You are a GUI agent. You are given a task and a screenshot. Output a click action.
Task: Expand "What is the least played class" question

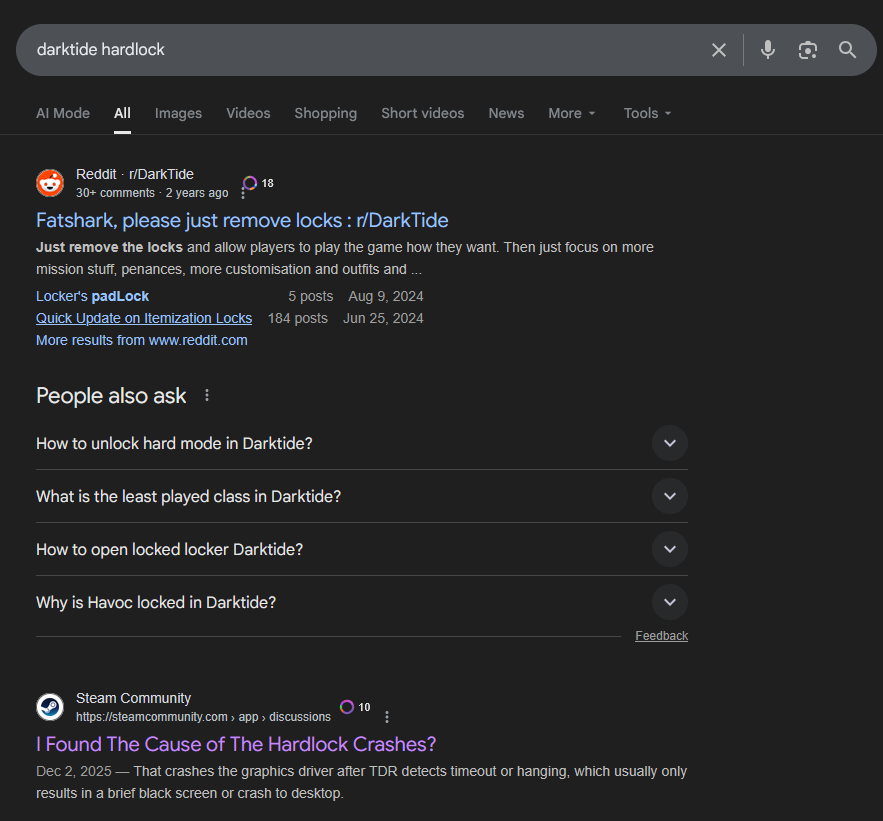pos(669,496)
